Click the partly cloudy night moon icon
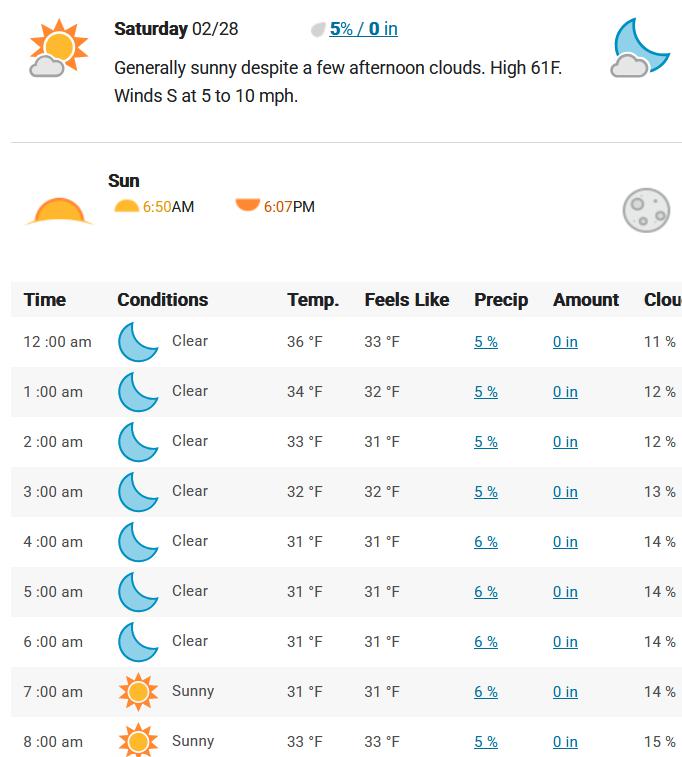Viewport: 682px width, 757px height. click(639, 47)
